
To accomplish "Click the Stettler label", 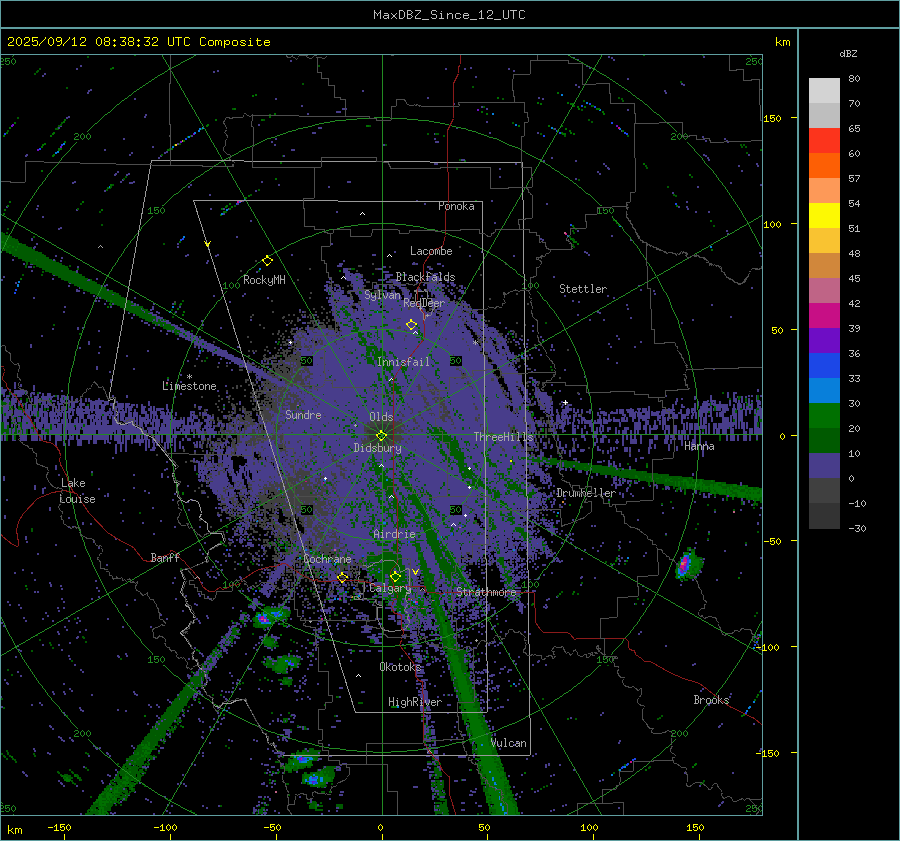I will [583, 289].
